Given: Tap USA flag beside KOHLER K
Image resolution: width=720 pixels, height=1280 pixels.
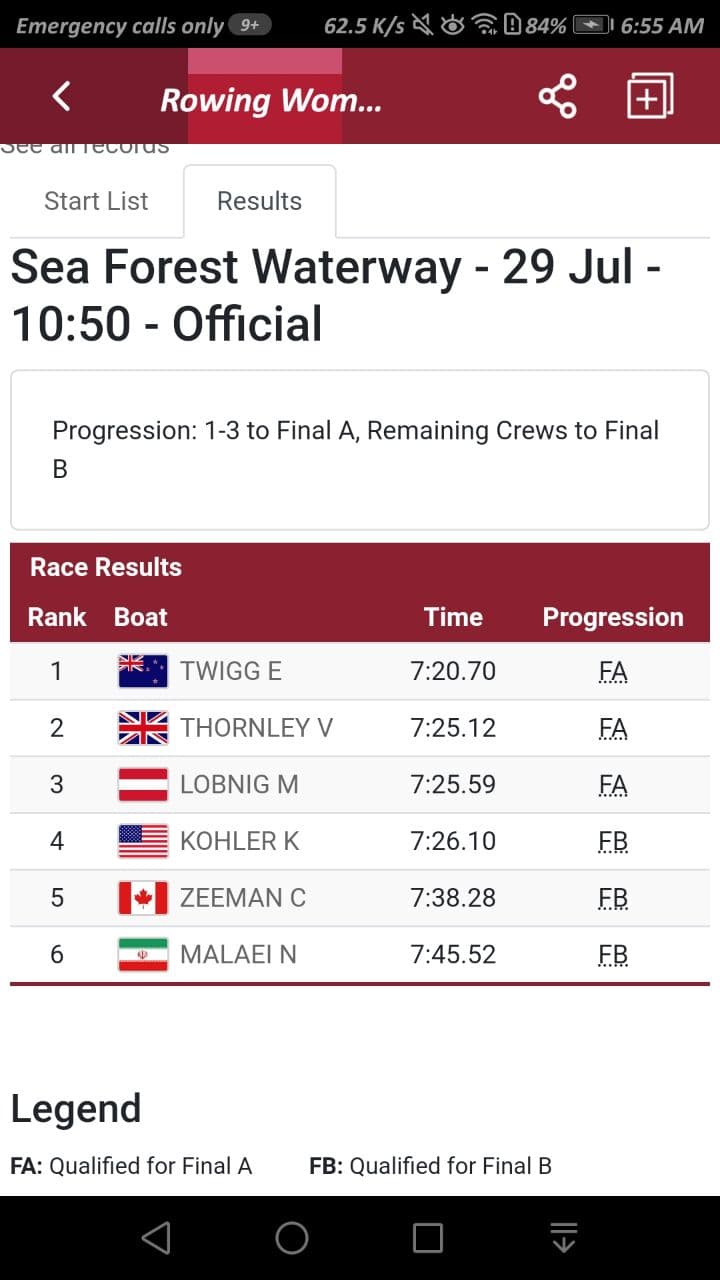Looking at the screenshot, I should pos(143,841).
